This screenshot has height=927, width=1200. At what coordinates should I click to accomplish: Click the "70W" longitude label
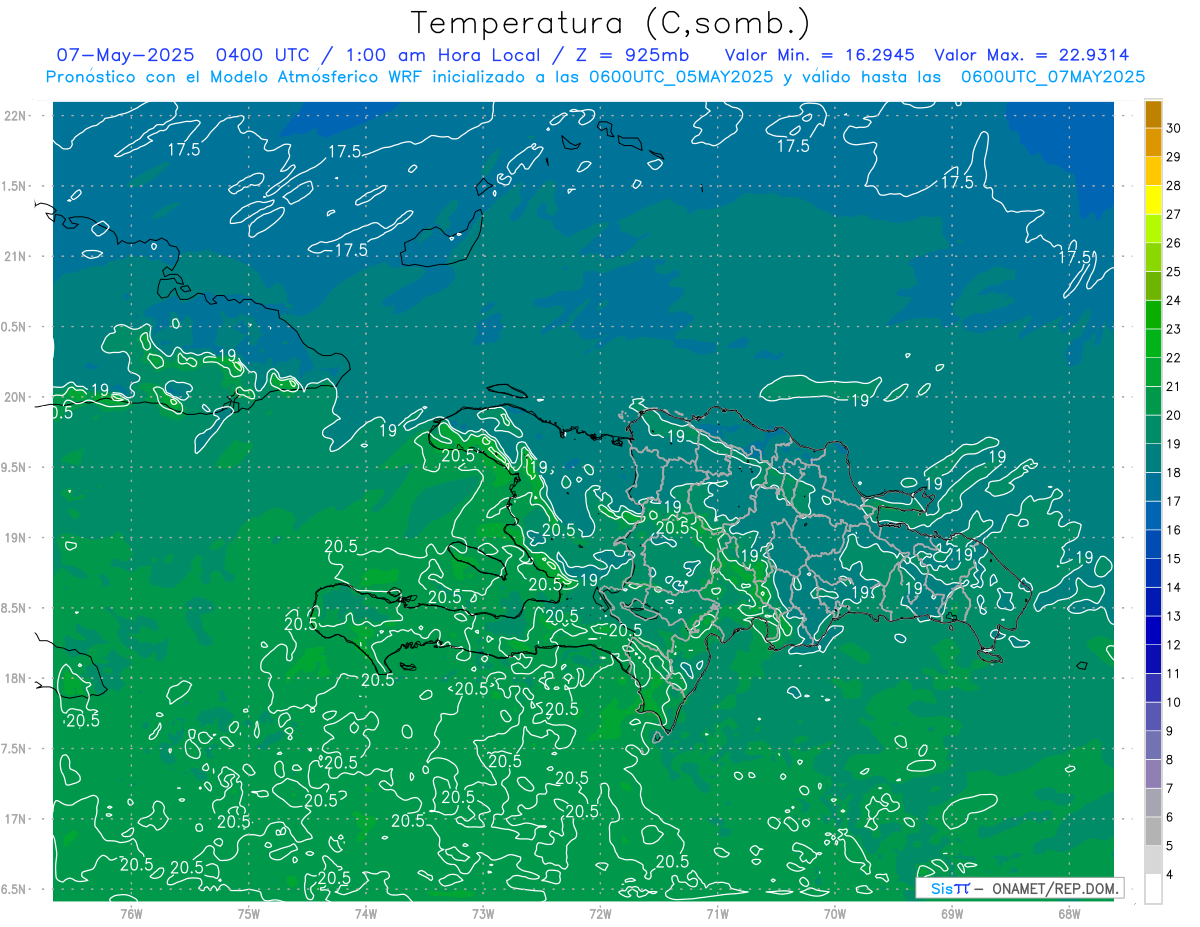pos(835,913)
